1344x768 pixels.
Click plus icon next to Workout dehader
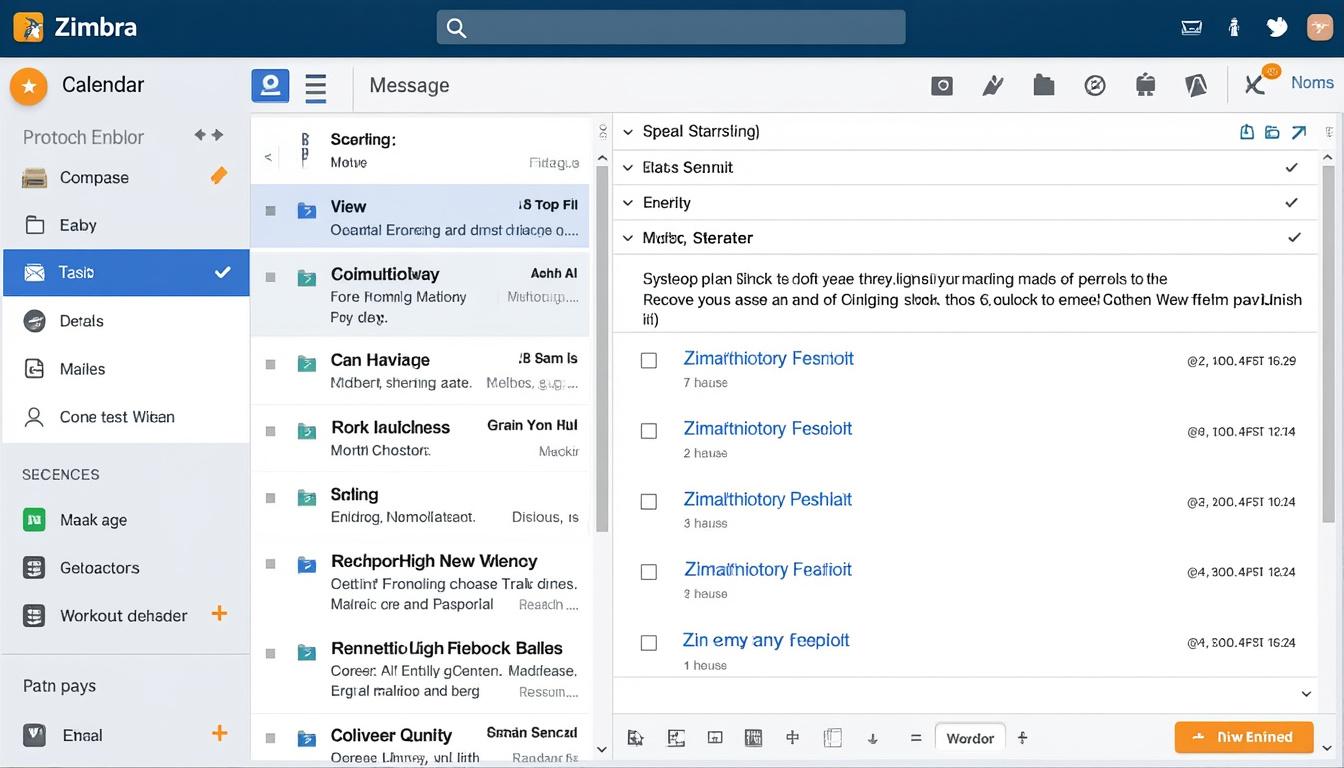[219, 614]
